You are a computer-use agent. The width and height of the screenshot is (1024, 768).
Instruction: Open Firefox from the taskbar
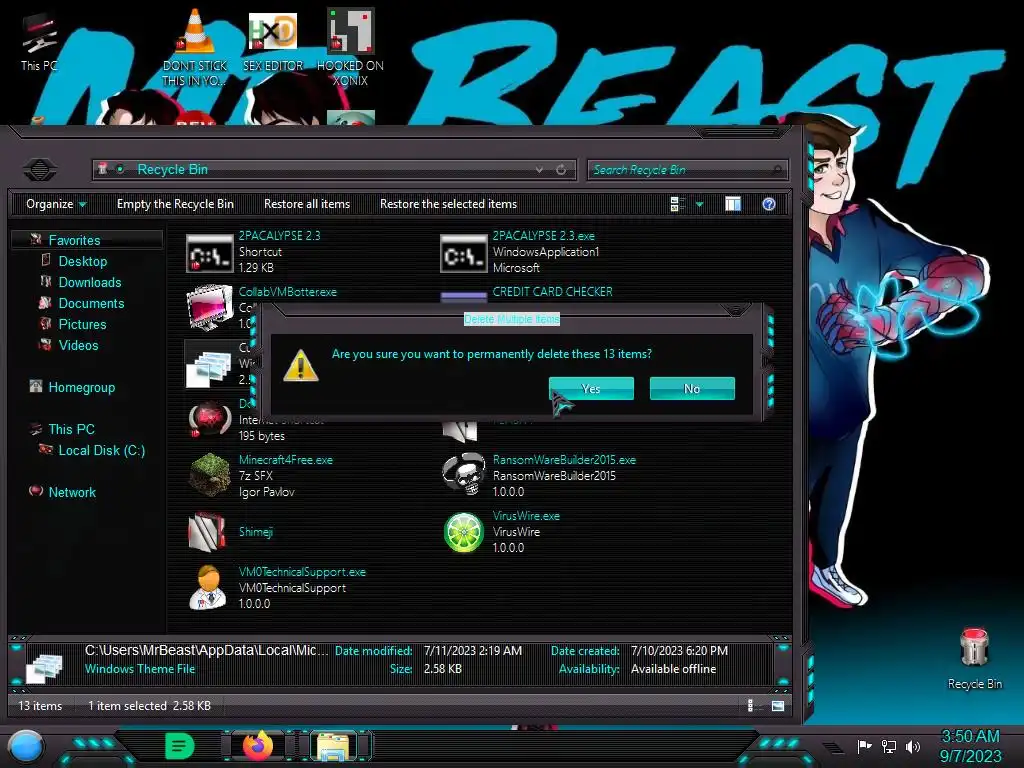pyautogui.click(x=257, y=746)
